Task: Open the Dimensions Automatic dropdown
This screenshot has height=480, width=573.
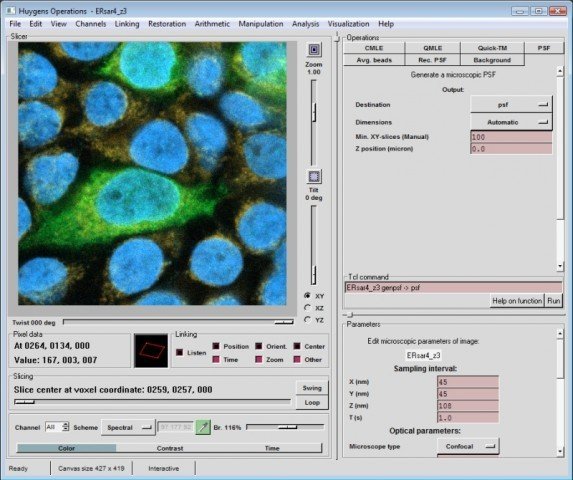Action: 511,122
